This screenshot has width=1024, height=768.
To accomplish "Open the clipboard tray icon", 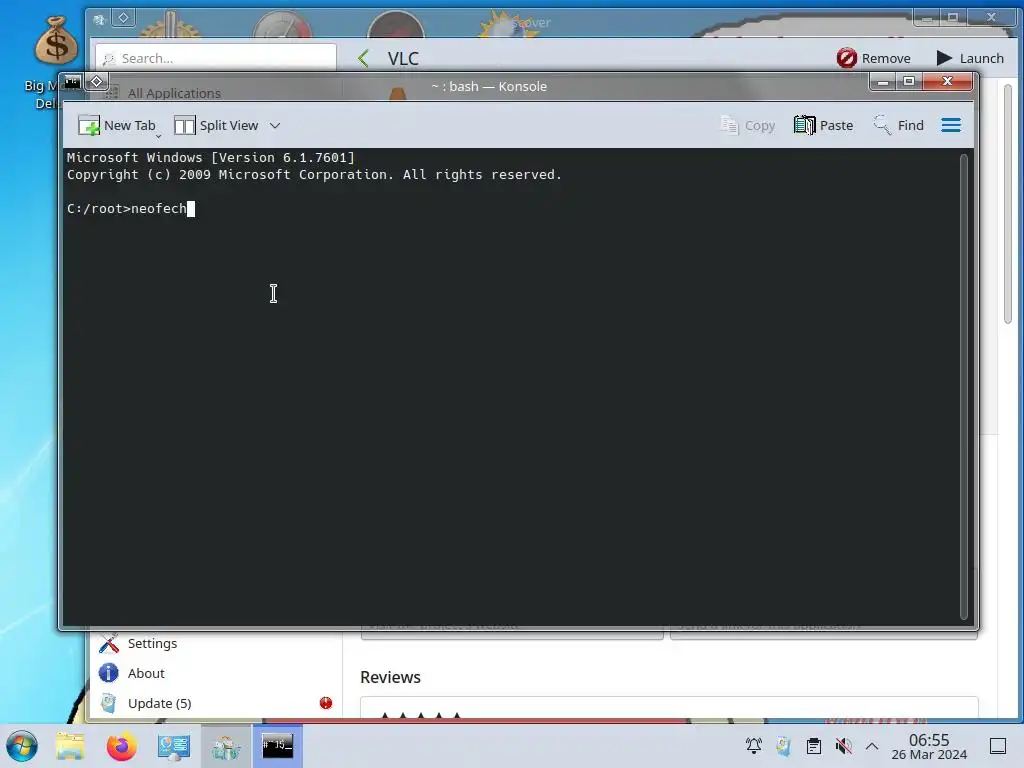I will click(814, 746).
